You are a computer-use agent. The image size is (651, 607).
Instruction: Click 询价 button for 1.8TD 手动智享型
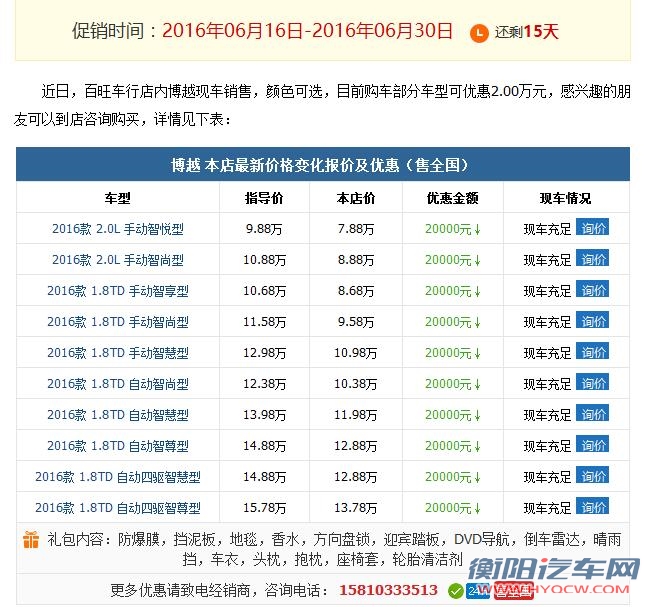click(592, 290)
